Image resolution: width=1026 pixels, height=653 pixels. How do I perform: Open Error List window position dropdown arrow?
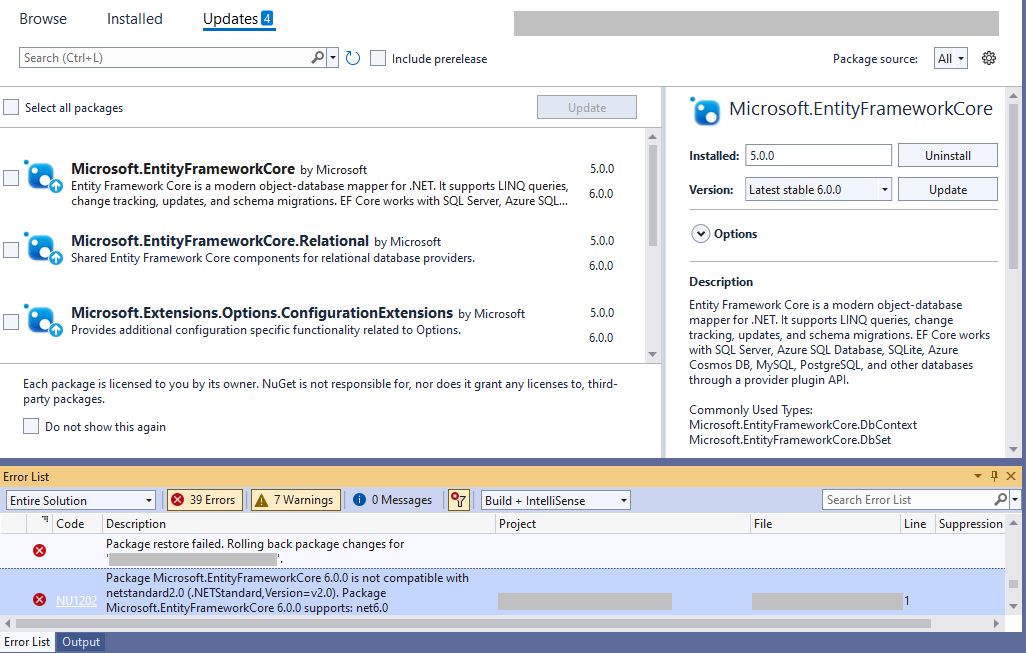[x=978, y=476]
